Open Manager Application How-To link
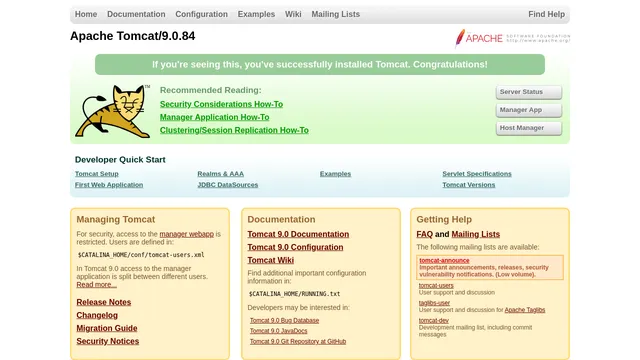 click(214, 117)
